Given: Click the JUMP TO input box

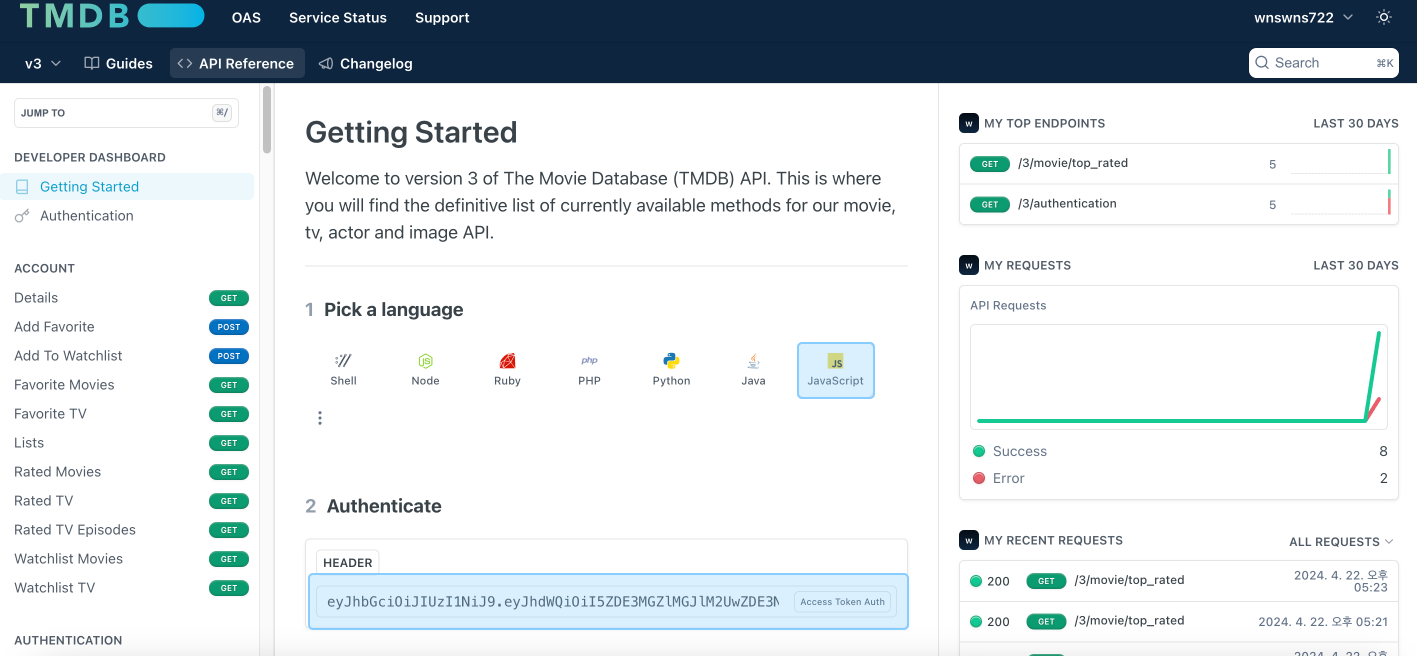Looking at the screenshot, I should (x=126, y=113).
